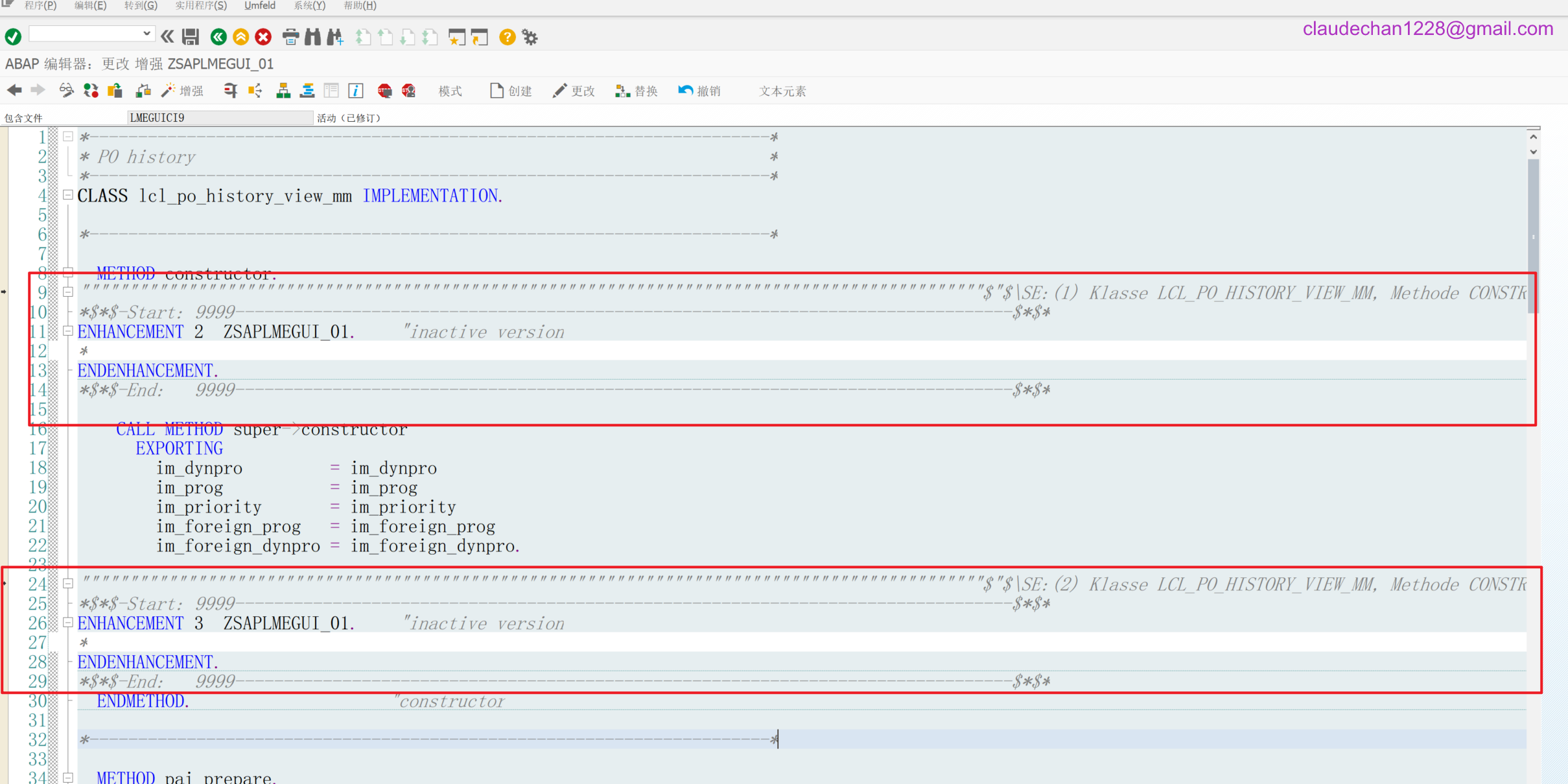Click the LMEGUICI9 include file field

click(x=220, y=118)
